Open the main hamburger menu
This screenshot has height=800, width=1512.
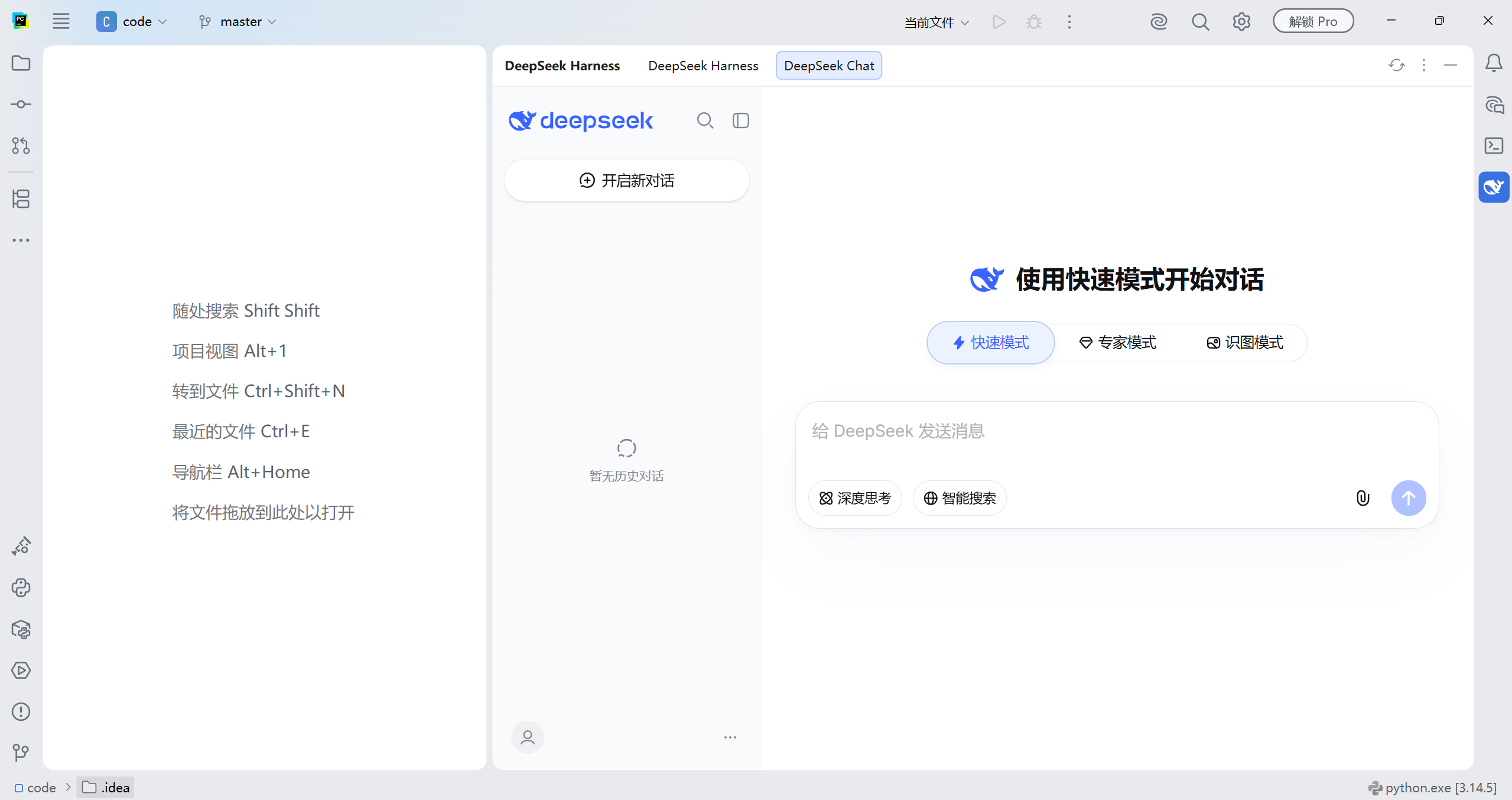coord(61,22)
